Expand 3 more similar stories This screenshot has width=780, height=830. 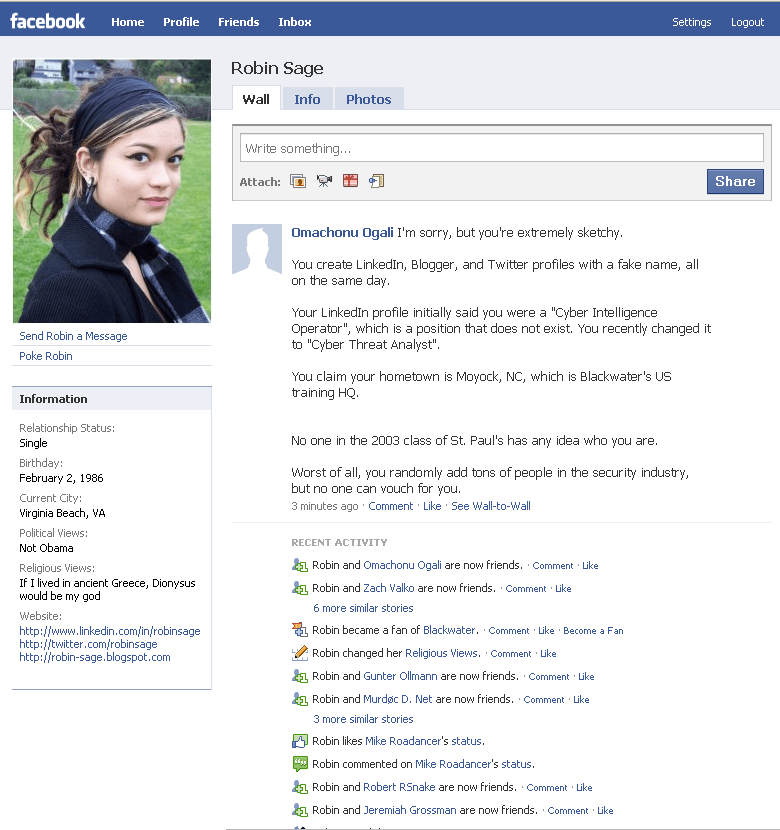tap(363, 719)
